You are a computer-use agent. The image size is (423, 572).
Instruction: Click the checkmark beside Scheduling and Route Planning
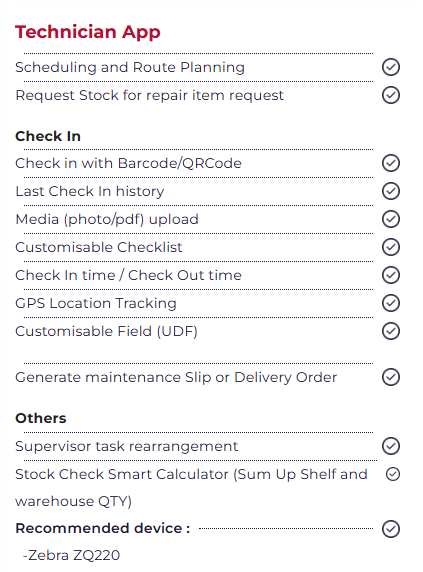pos(391,67)
